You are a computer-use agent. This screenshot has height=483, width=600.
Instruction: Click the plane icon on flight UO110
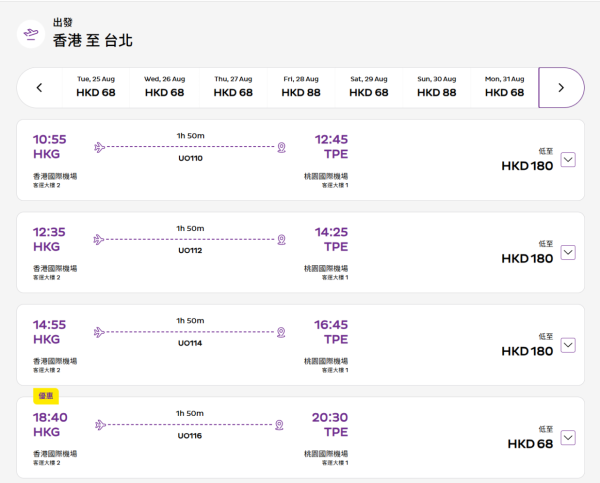pyautogui.click(x=99, y=147)
